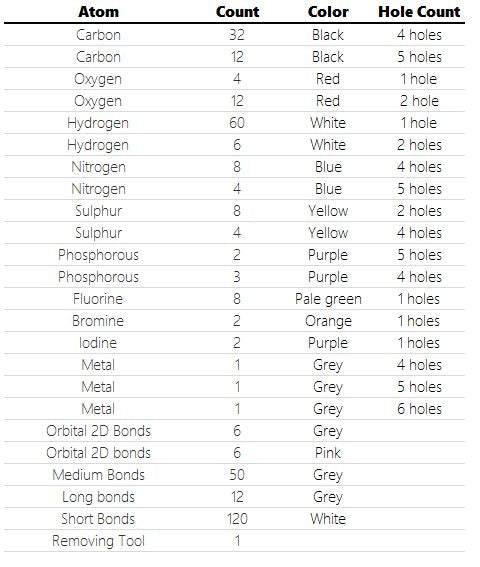The height and width of the screenshot is (567, 480).
Task: Click the Color column header
Action: 328,12
